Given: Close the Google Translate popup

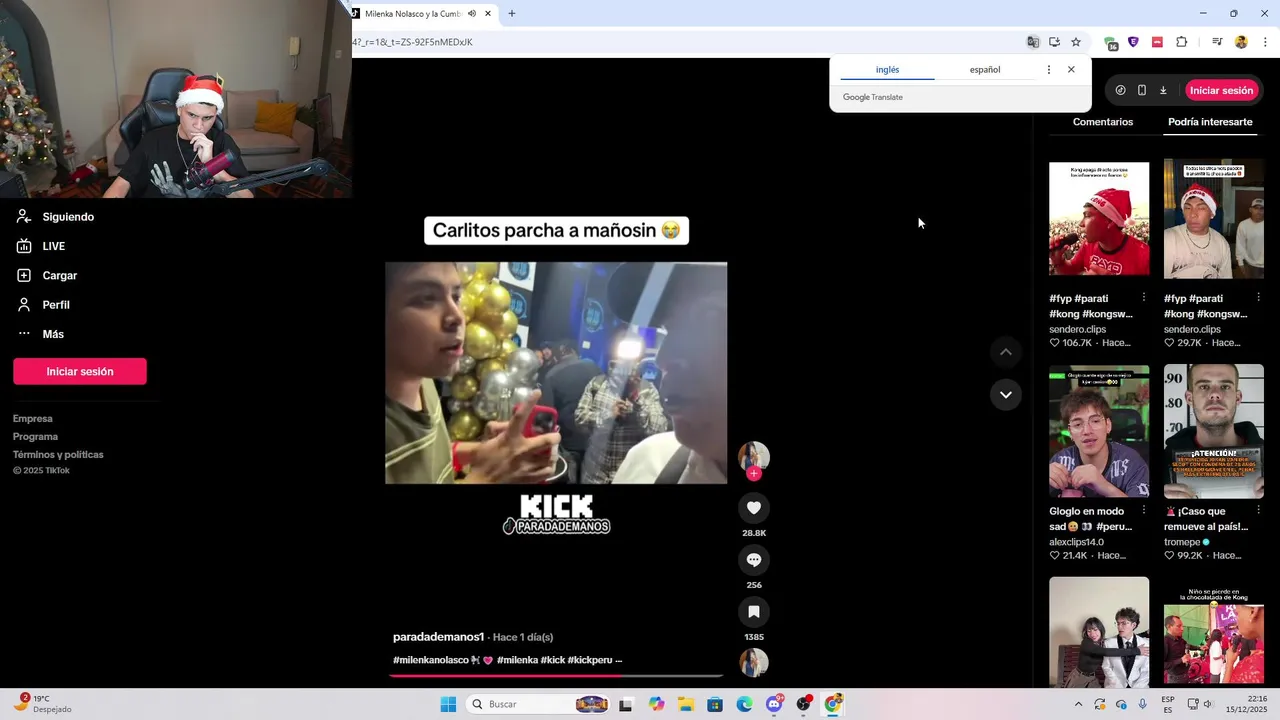Looking at the screenshot, I should click(x=1071, y=70).
